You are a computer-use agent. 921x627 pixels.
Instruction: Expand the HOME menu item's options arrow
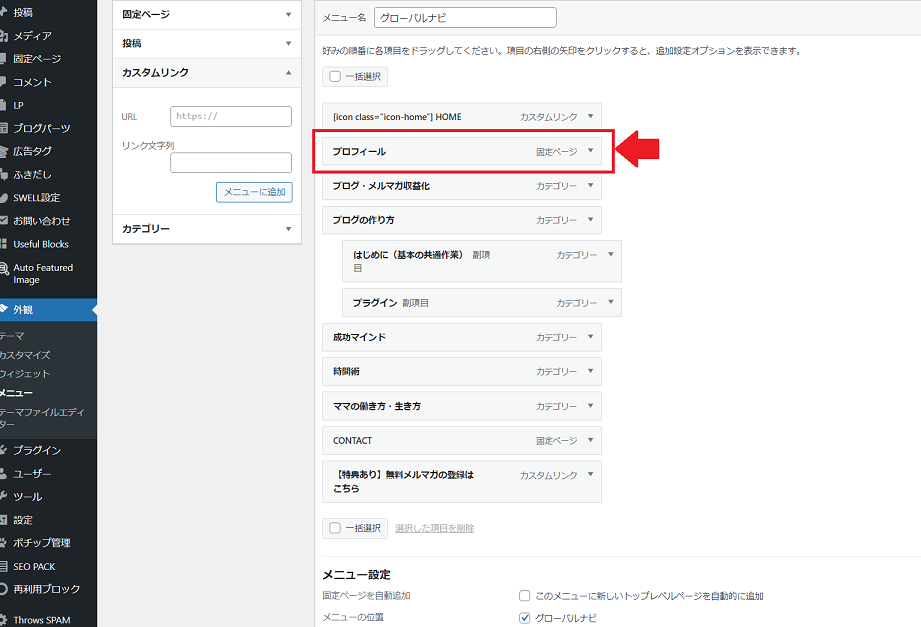591,116
